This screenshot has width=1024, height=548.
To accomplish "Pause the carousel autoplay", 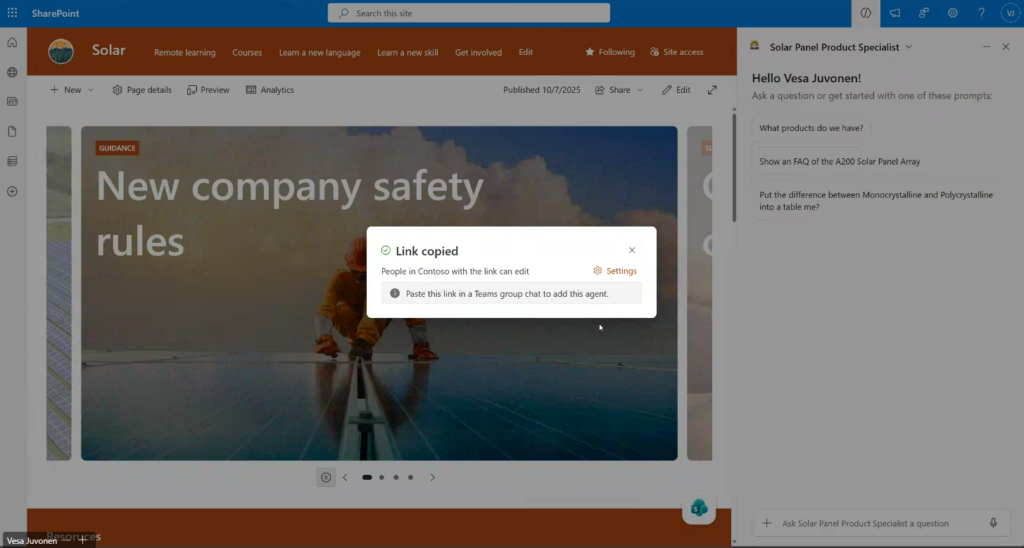I will 325,478.
